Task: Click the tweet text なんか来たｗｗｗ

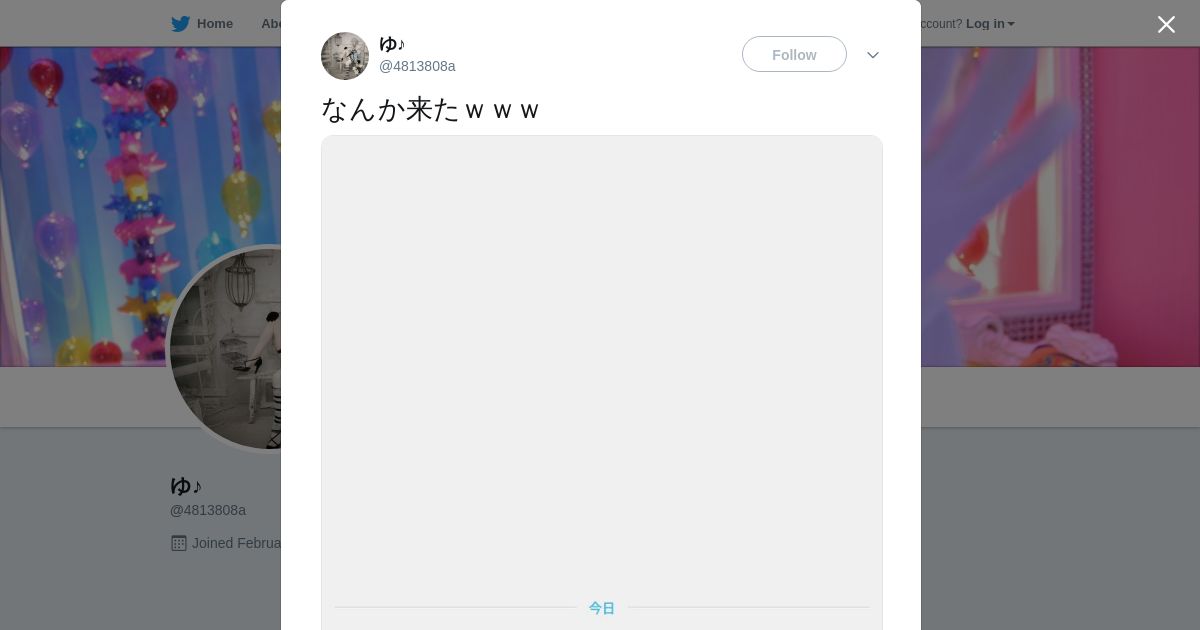Action: click(x=430, y=109)
